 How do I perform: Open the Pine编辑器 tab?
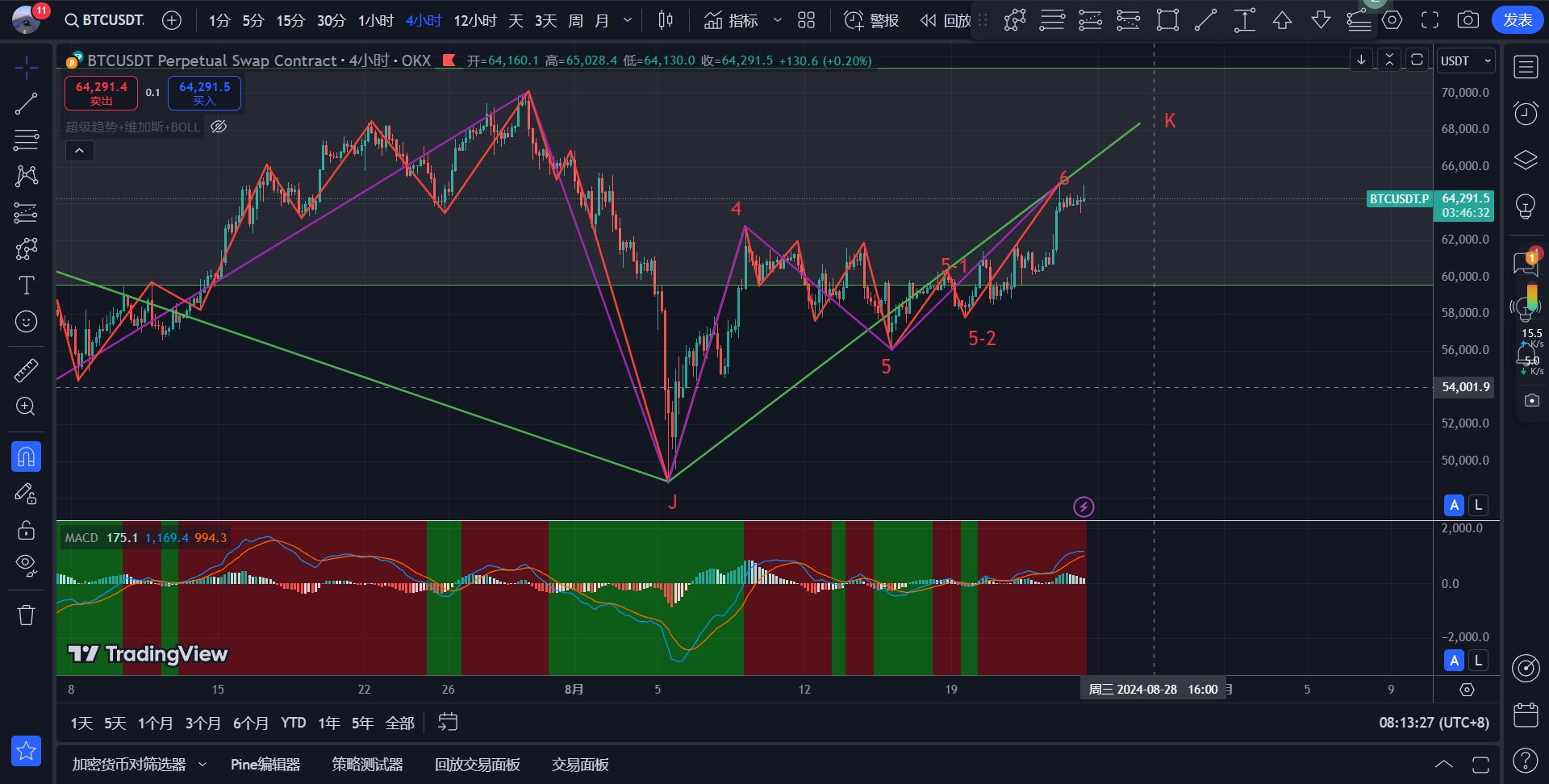click(265, 764)
